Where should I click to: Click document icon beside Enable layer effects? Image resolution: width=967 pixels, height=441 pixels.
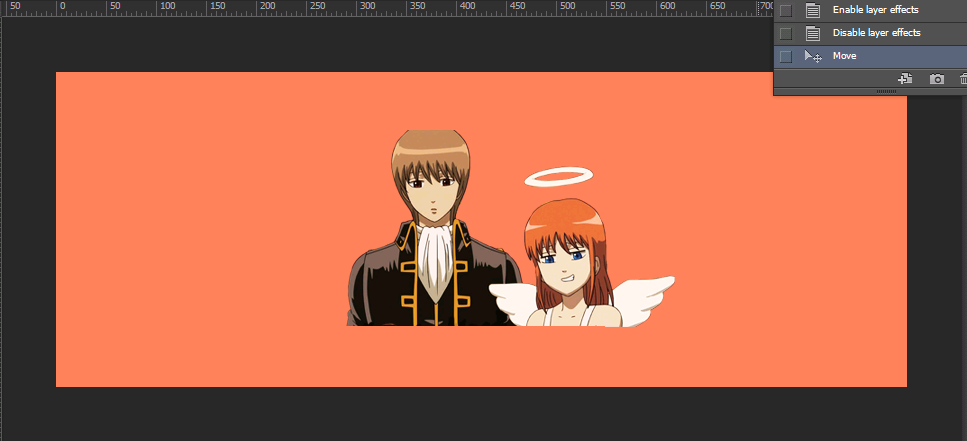(x=813, y=10)
